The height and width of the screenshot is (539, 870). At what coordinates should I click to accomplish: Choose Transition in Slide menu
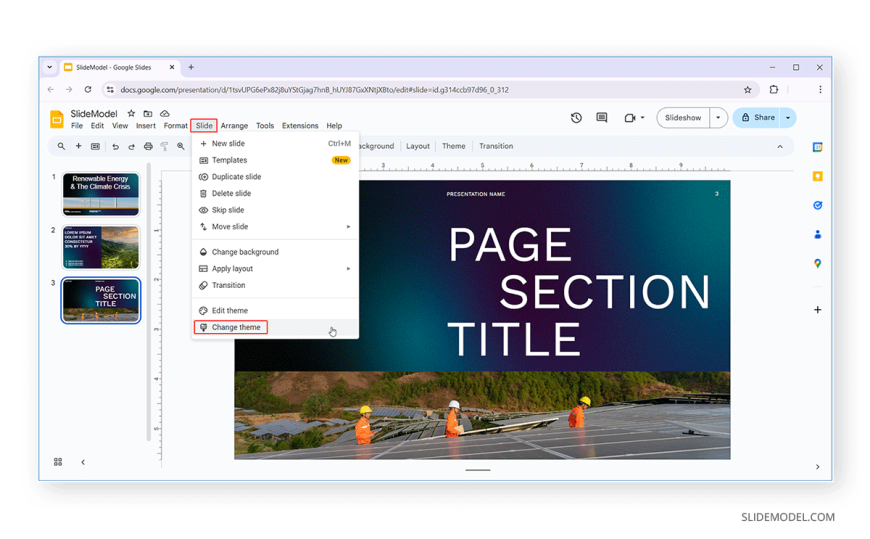click(x=275, y=285)
